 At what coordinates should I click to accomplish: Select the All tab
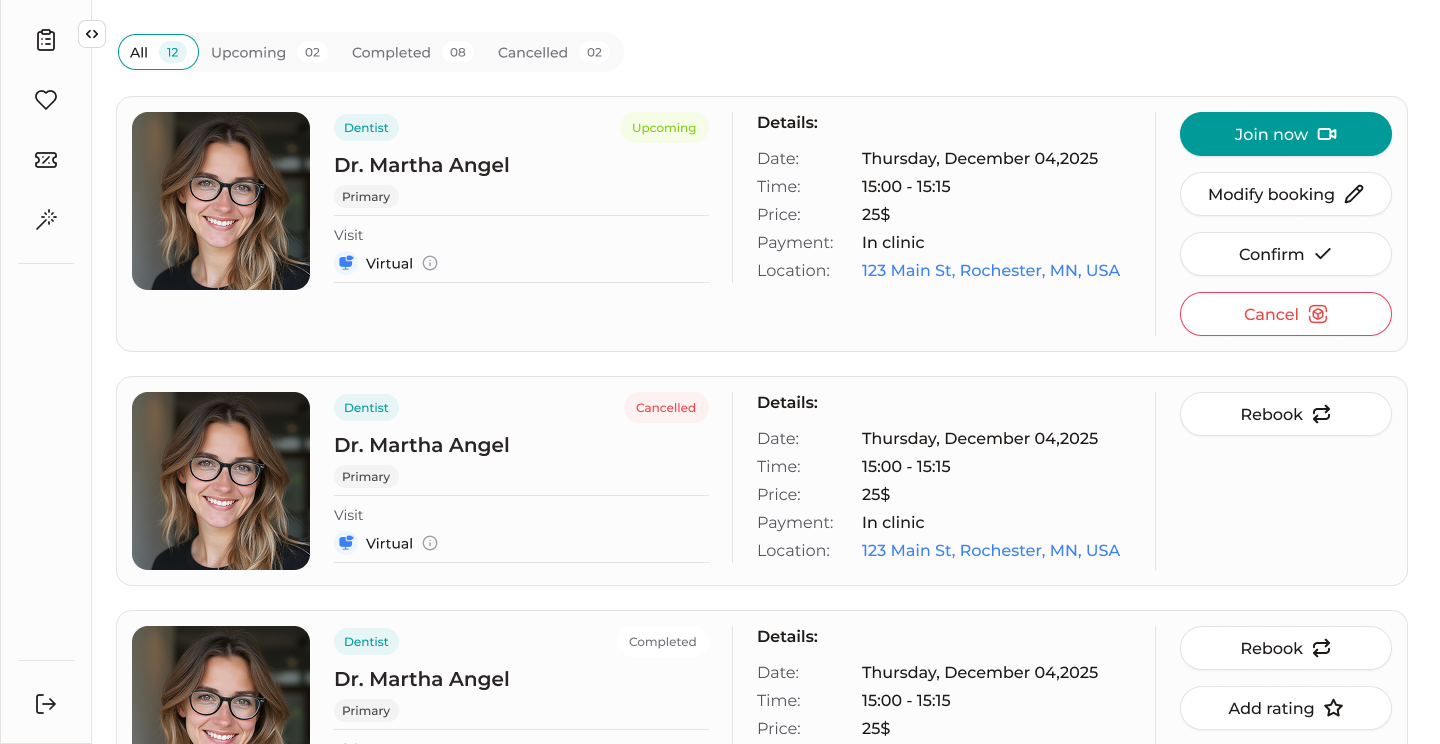158,52
